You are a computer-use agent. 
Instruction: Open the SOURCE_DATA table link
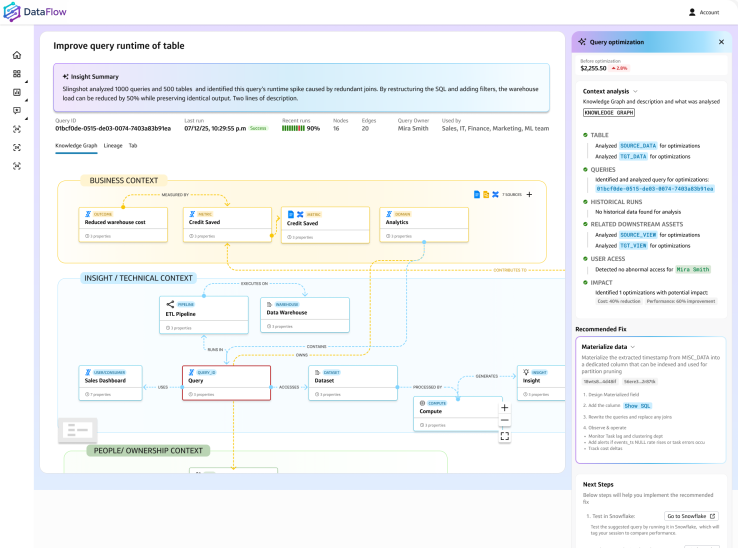coord(638,146)
